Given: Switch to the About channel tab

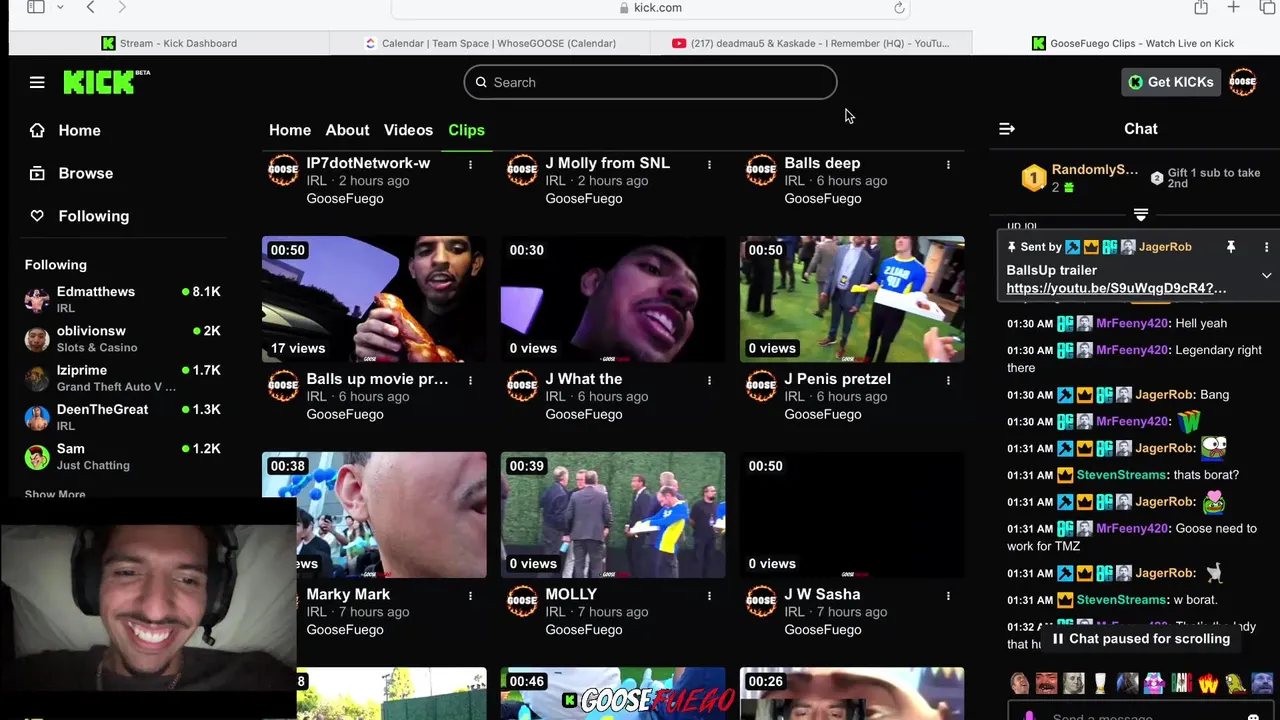Looking at the screenshot, I should click(347, 130).
